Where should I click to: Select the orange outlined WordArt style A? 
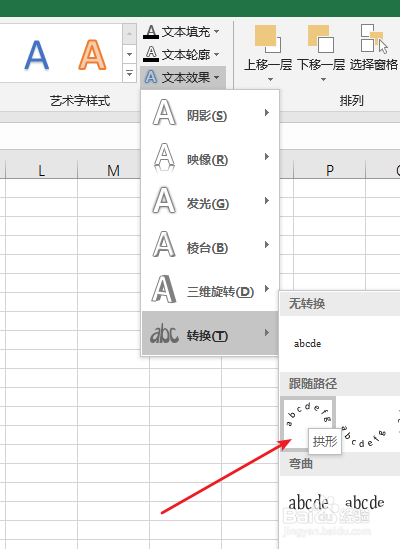tap(92, 55)
